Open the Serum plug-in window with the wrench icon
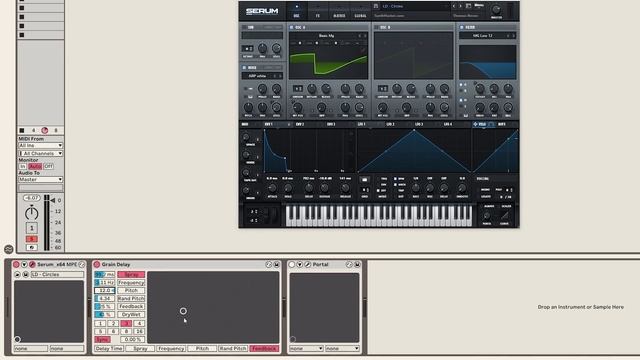 click(32, 264)
